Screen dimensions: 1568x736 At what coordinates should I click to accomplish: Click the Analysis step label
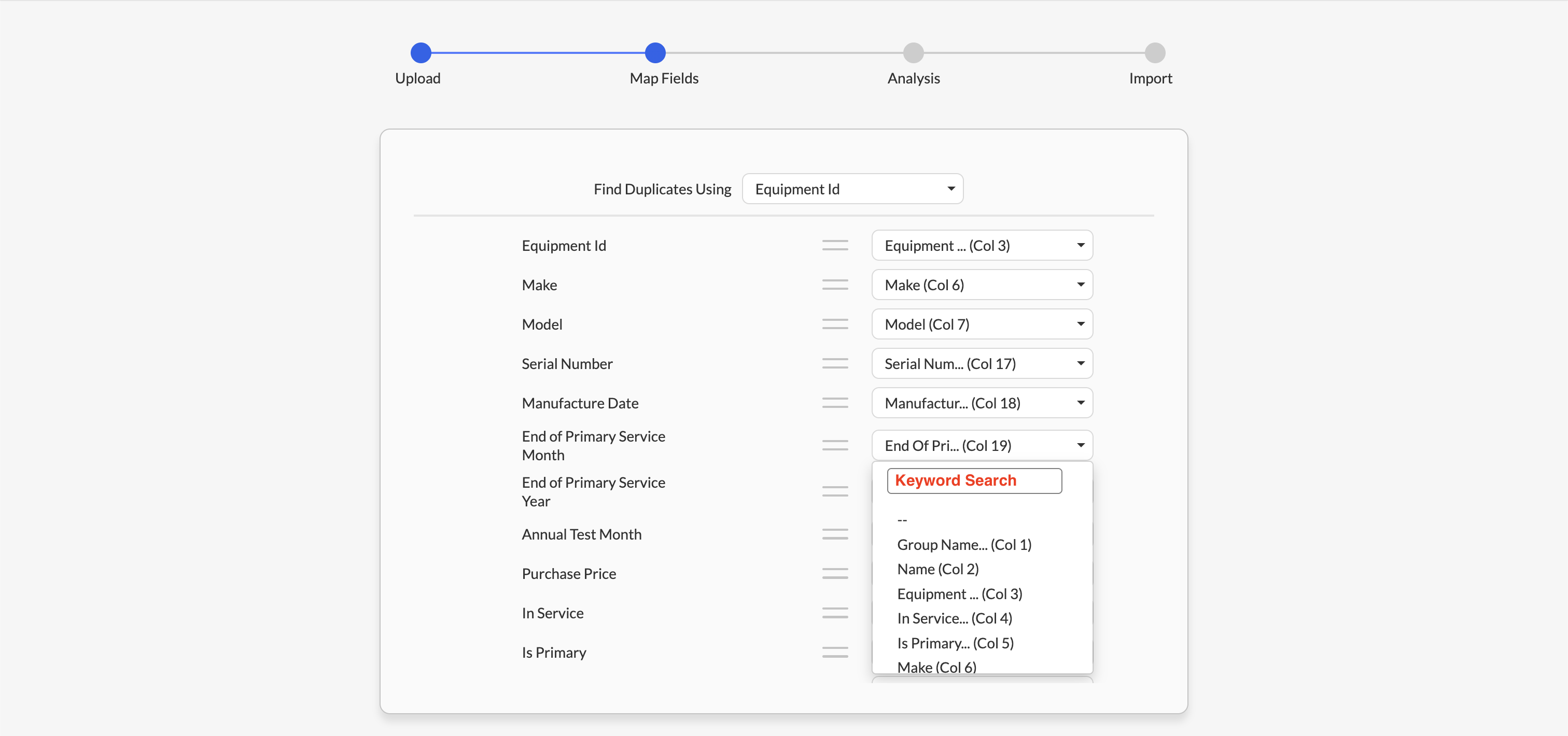coord(913,78)
